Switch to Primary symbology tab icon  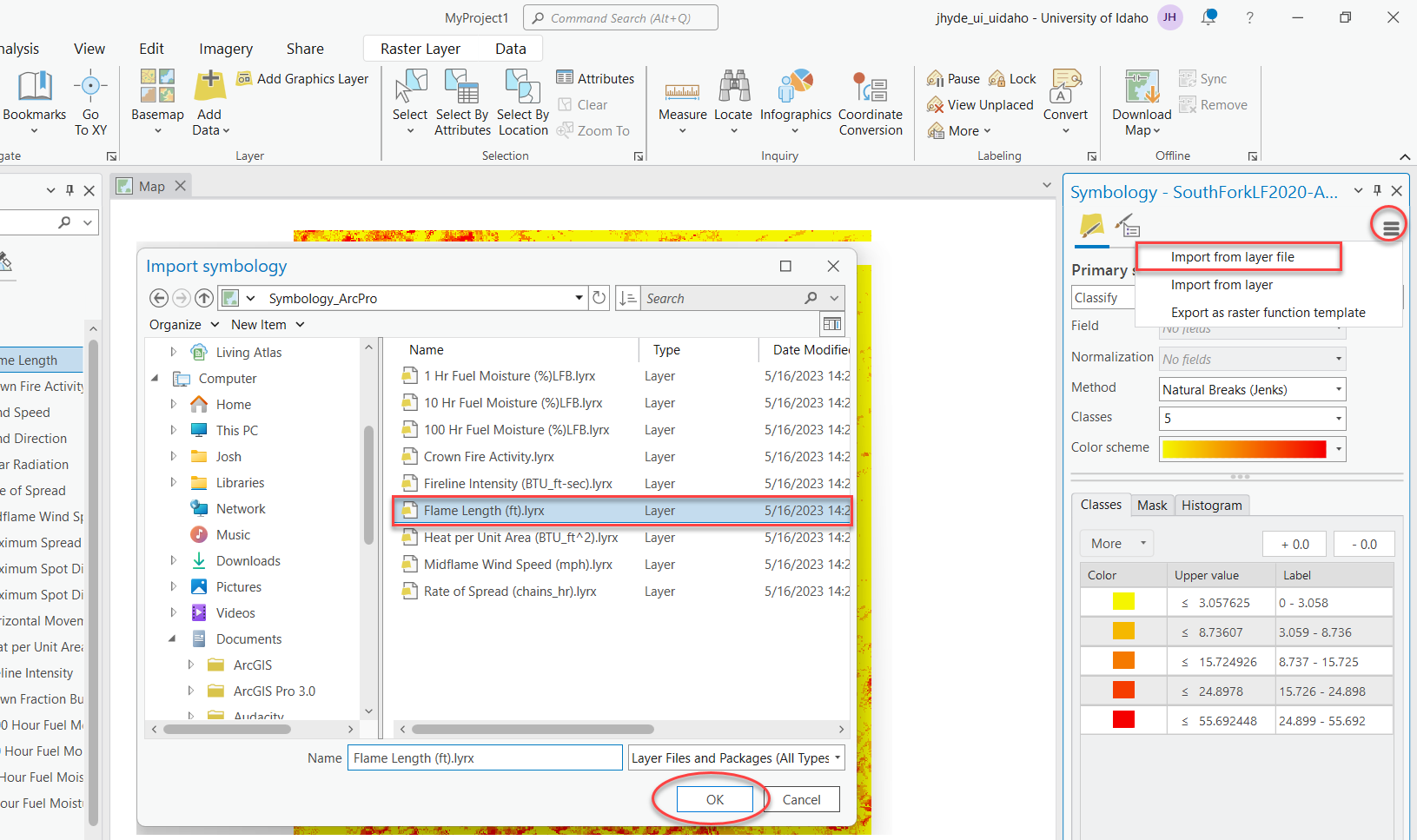coord(1091,226)
